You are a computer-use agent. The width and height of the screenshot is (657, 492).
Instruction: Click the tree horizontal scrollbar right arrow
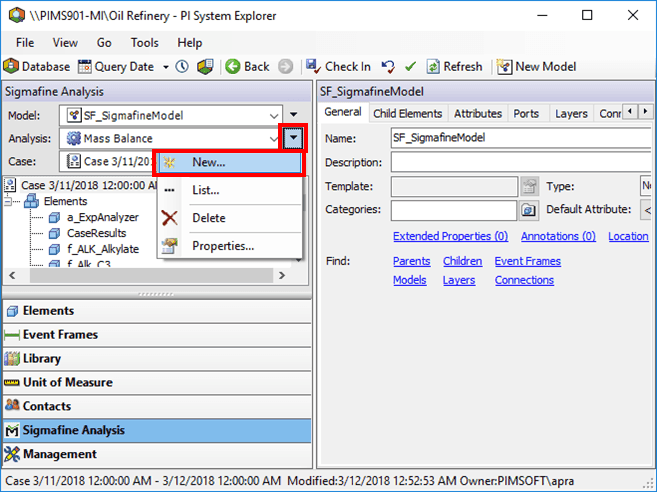pos(282,275)
